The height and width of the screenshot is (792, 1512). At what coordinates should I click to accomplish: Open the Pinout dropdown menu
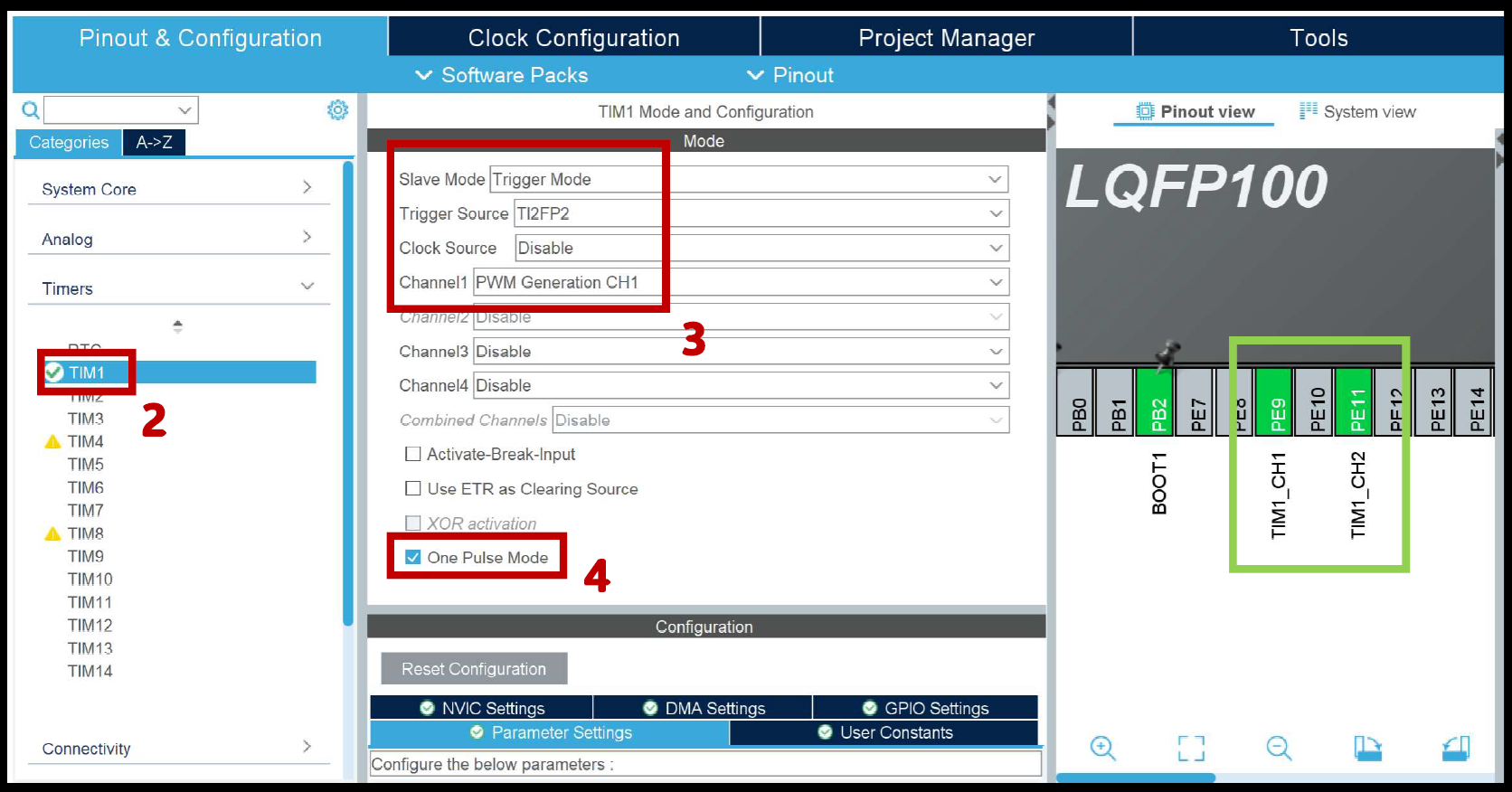790,75
